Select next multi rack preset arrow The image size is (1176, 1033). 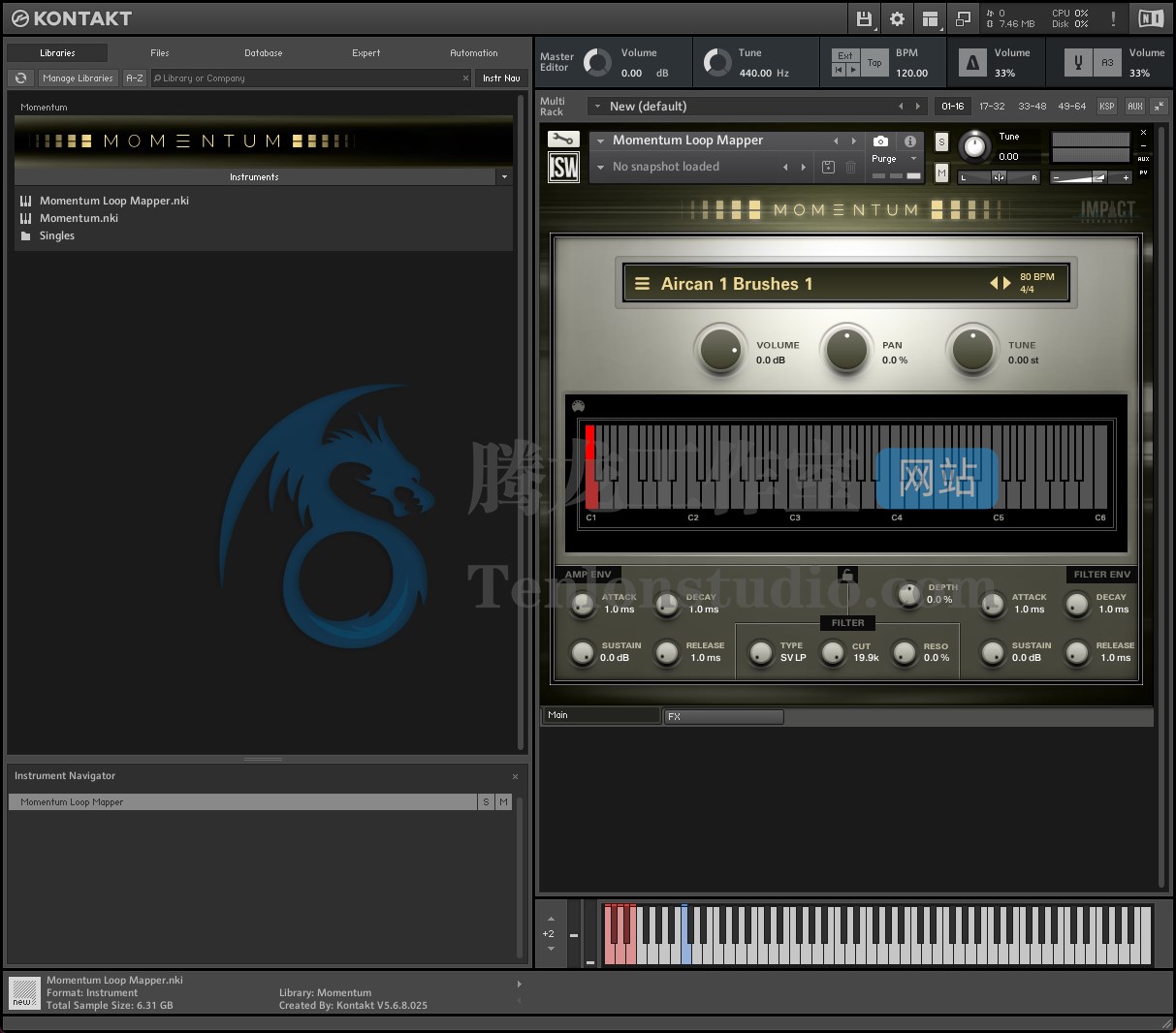(917, 107)
